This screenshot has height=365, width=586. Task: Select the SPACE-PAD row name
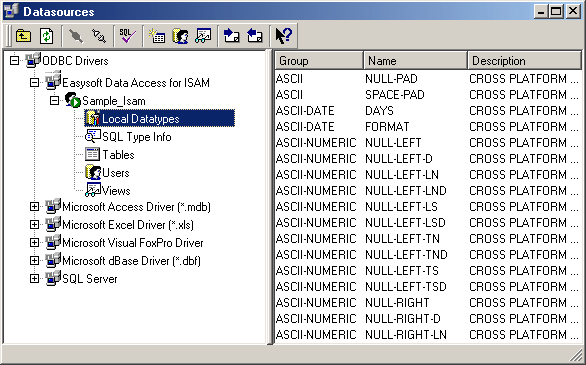point(395,95)
